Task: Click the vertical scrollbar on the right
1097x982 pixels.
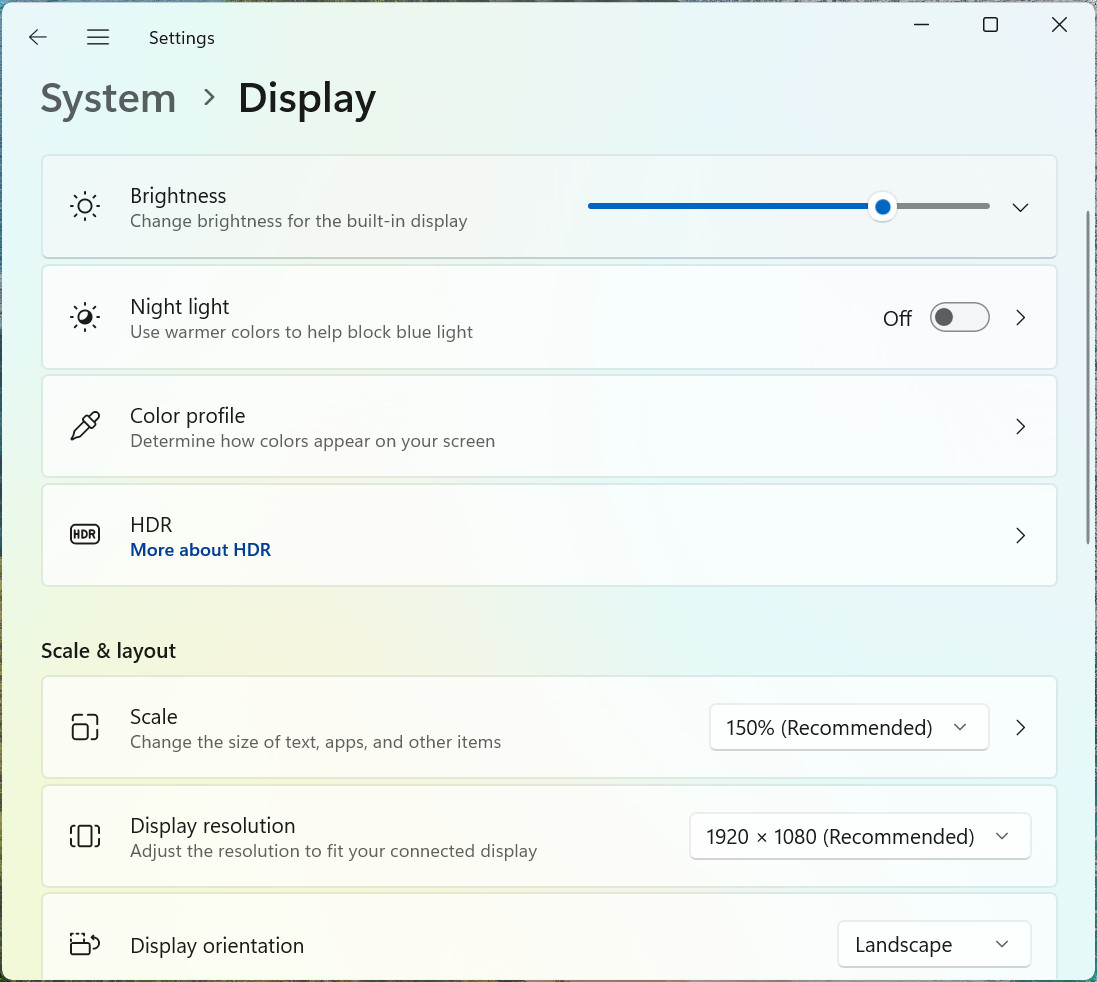Action: pos(1087,377)
